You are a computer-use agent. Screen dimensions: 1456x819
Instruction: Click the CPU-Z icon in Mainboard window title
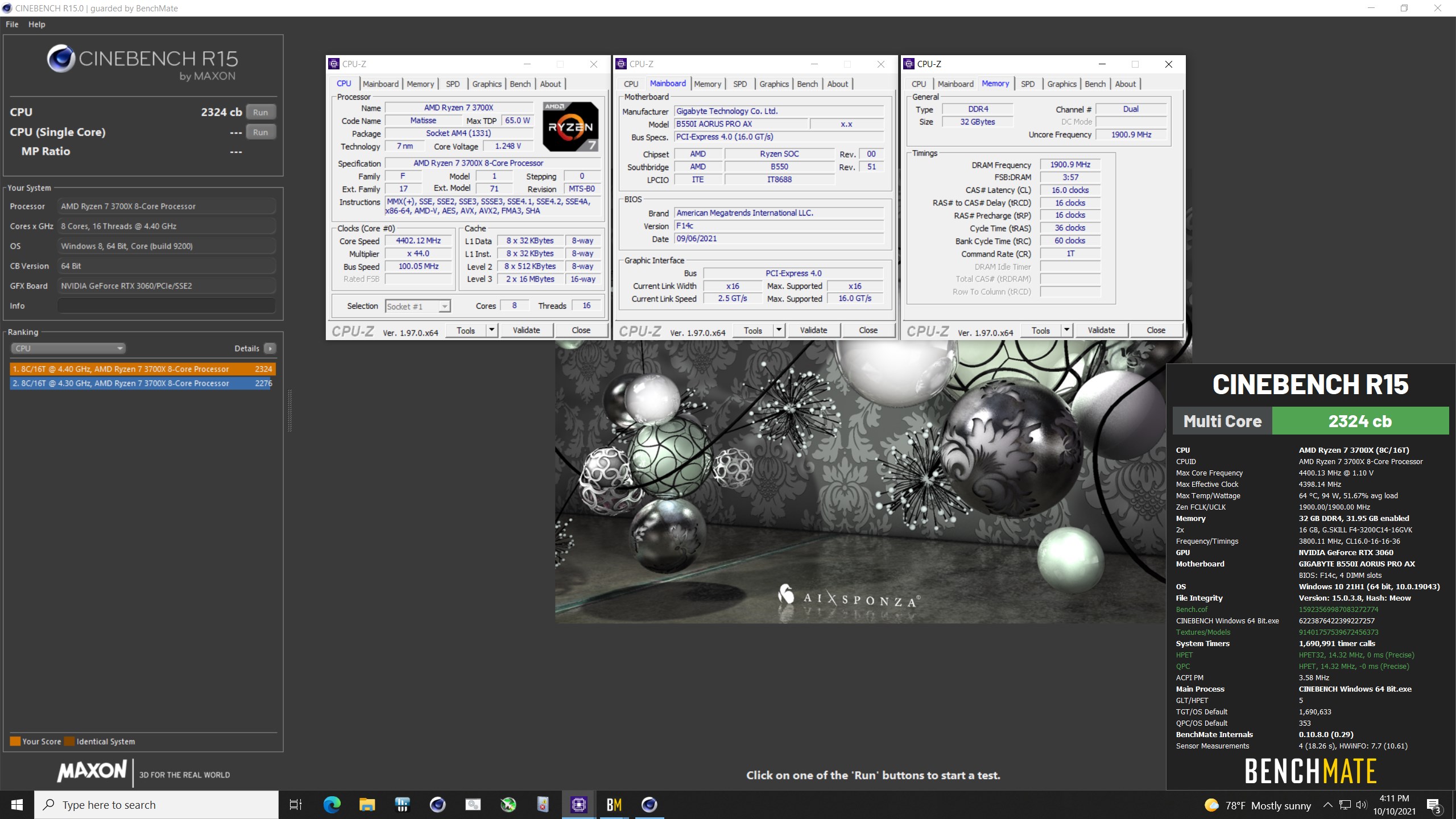tap(621, 64)
